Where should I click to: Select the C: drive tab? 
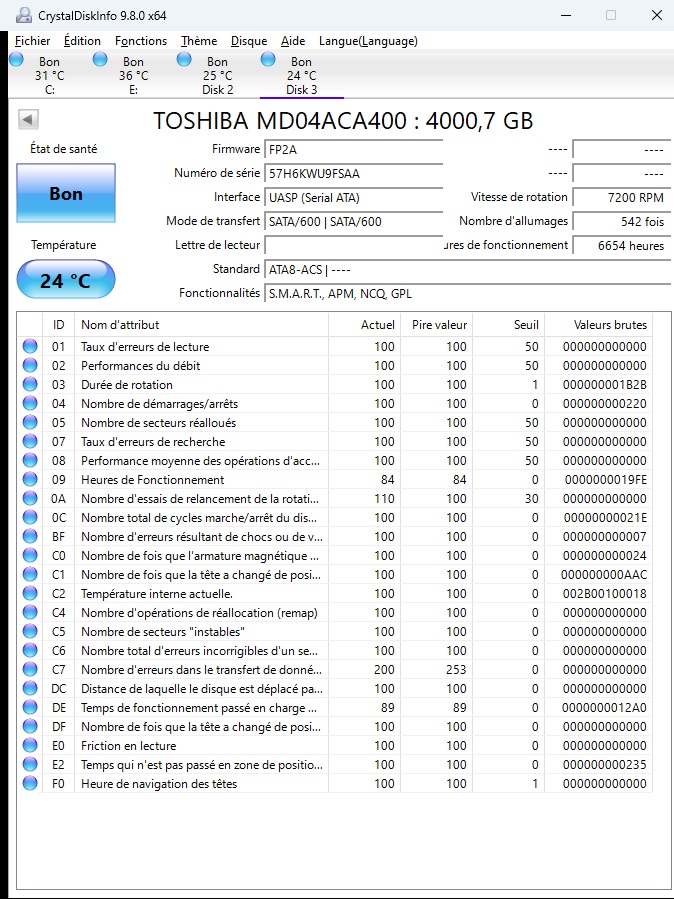[49, 75]
